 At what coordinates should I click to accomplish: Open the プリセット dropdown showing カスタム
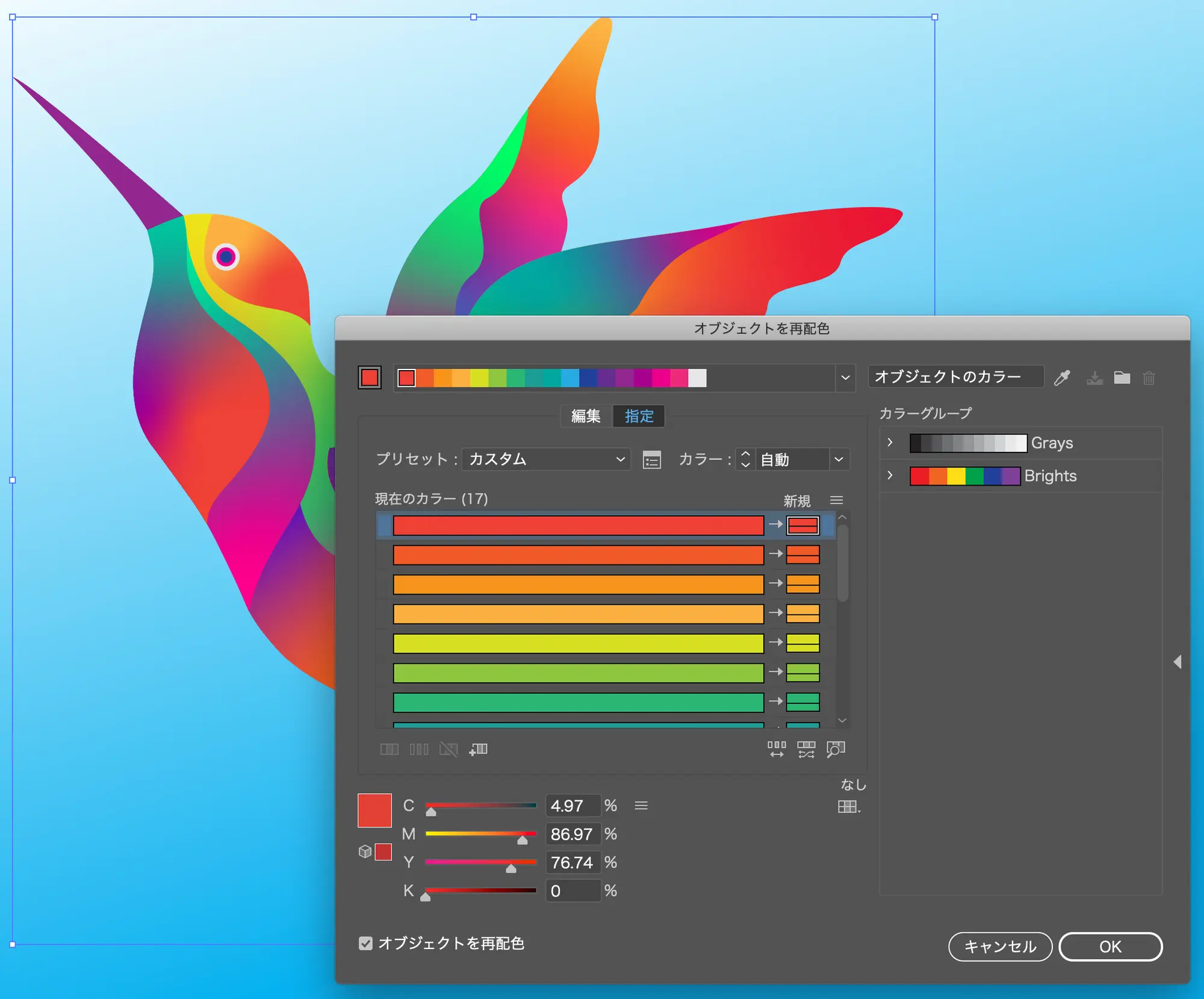[545, 459]
